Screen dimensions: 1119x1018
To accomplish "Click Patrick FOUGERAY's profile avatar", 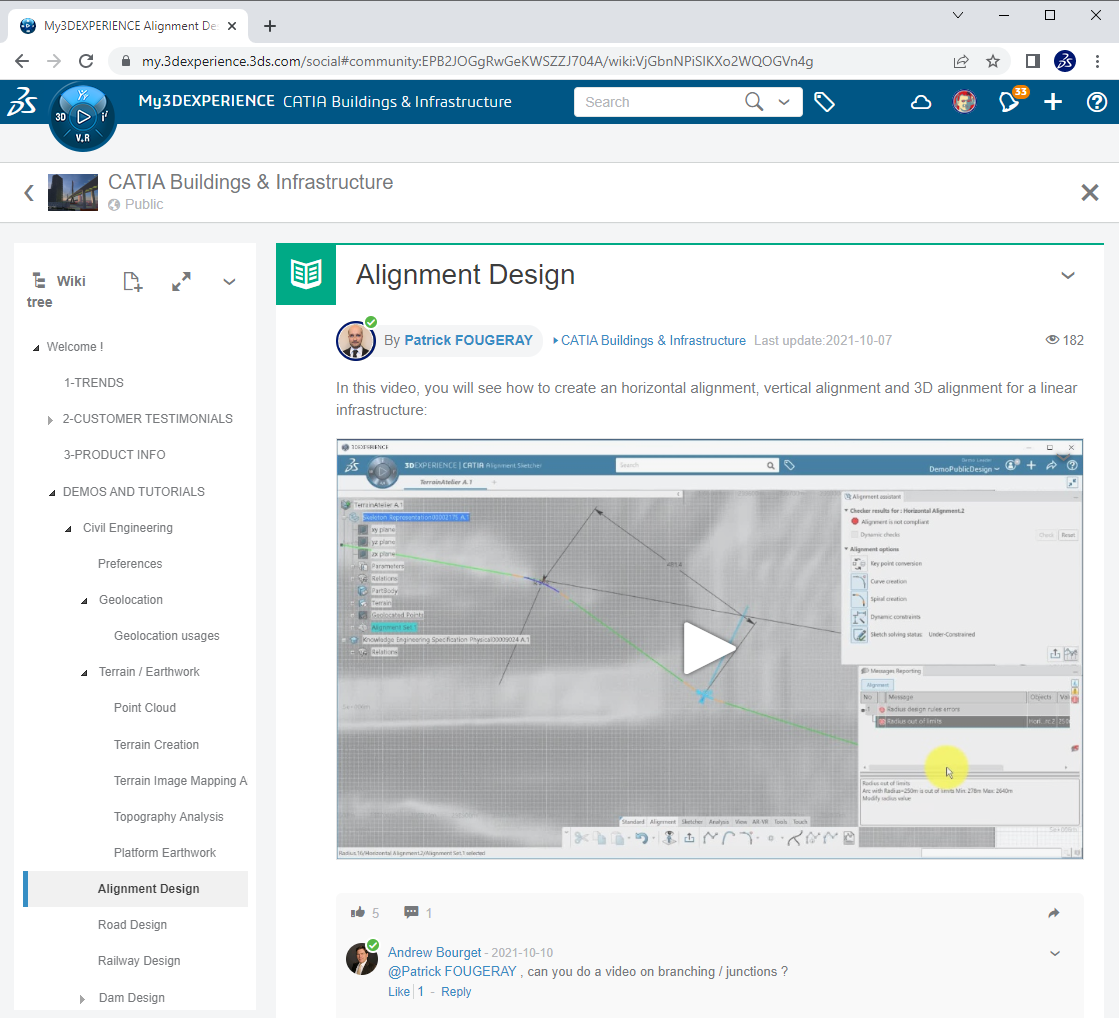I will (355, 340).
